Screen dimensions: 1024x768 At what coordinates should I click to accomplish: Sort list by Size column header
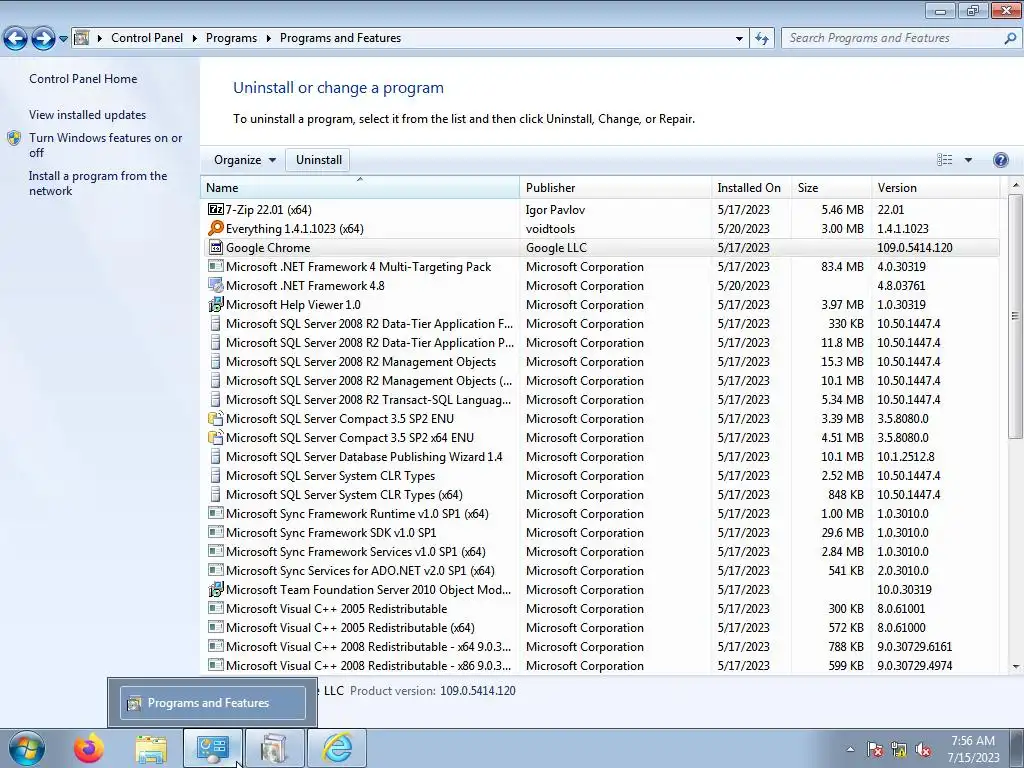[831, 187]
